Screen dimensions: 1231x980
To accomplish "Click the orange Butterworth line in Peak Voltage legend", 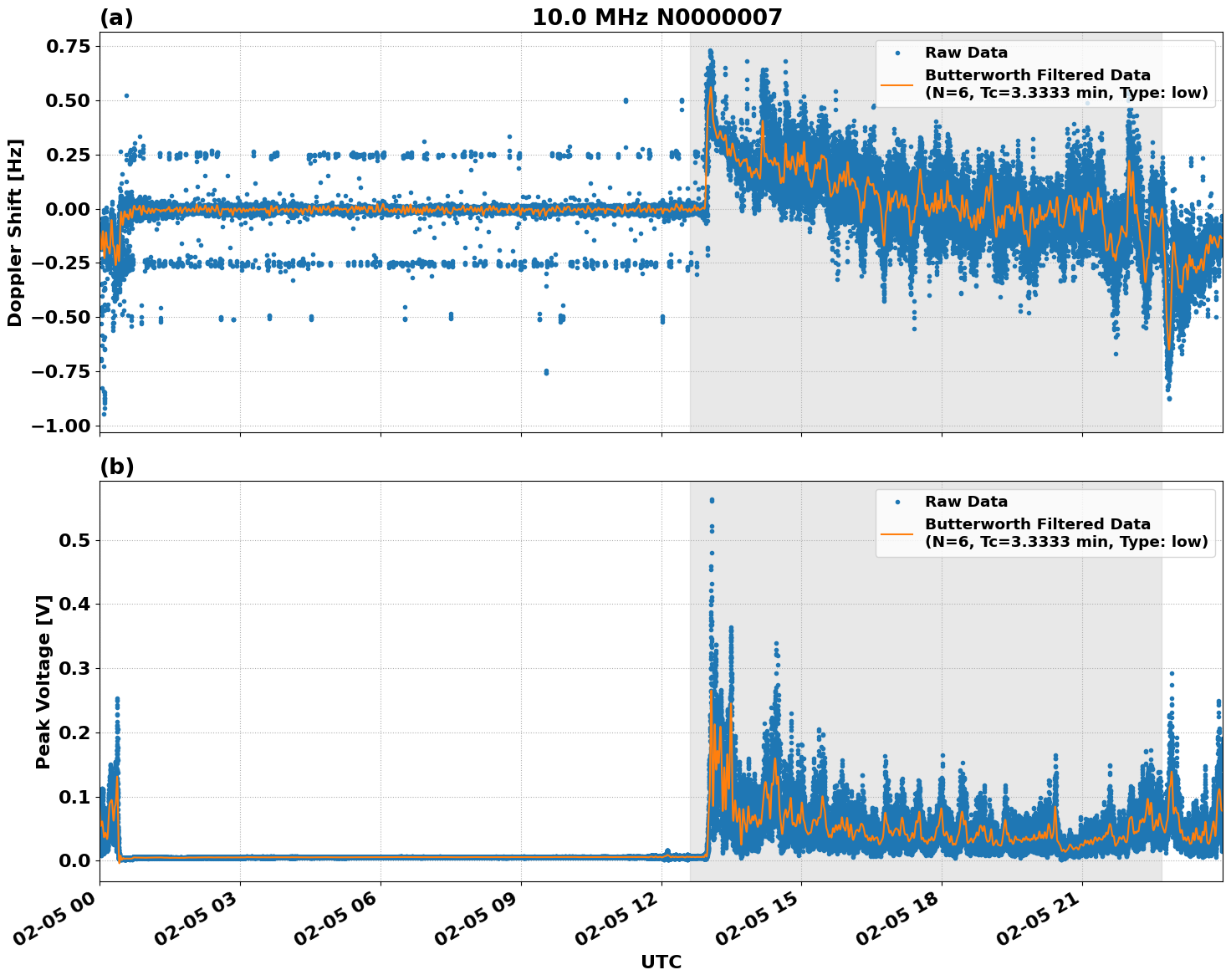I will [897, 533].
